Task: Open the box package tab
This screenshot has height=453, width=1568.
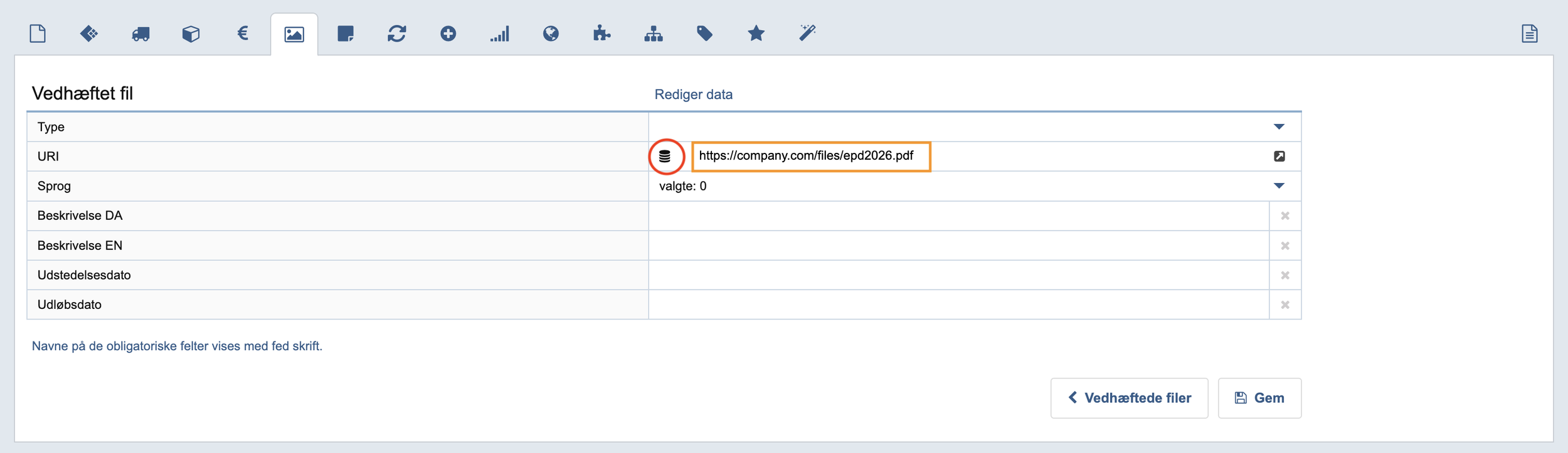Action: 191,34
